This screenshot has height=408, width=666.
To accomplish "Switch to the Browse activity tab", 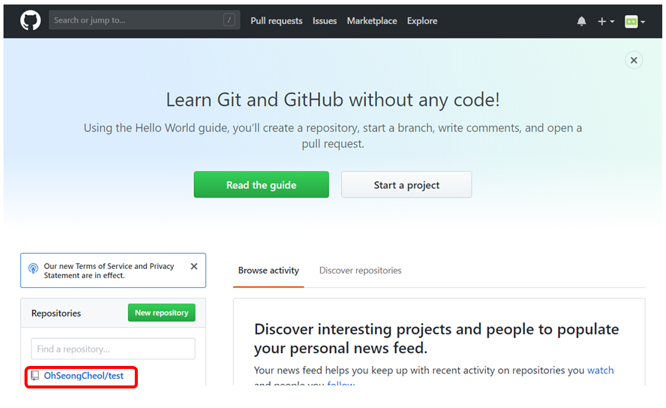I will [x=268, y=270].
